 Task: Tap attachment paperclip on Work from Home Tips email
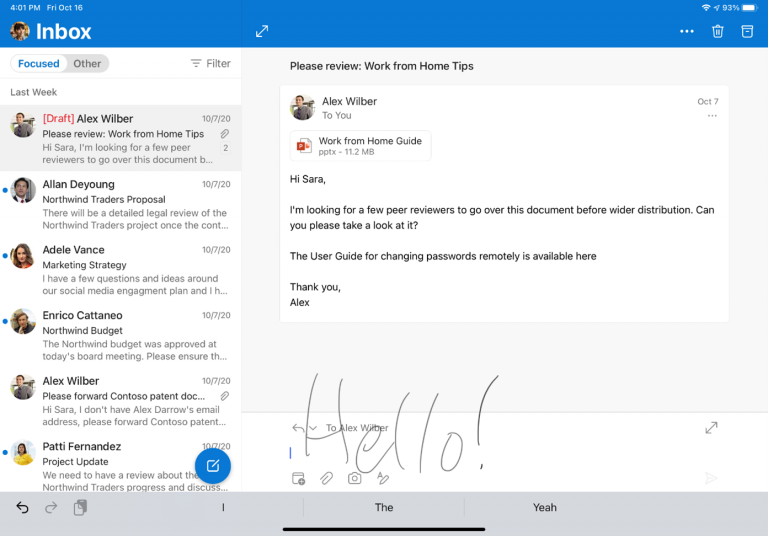[x=224, y=134]
